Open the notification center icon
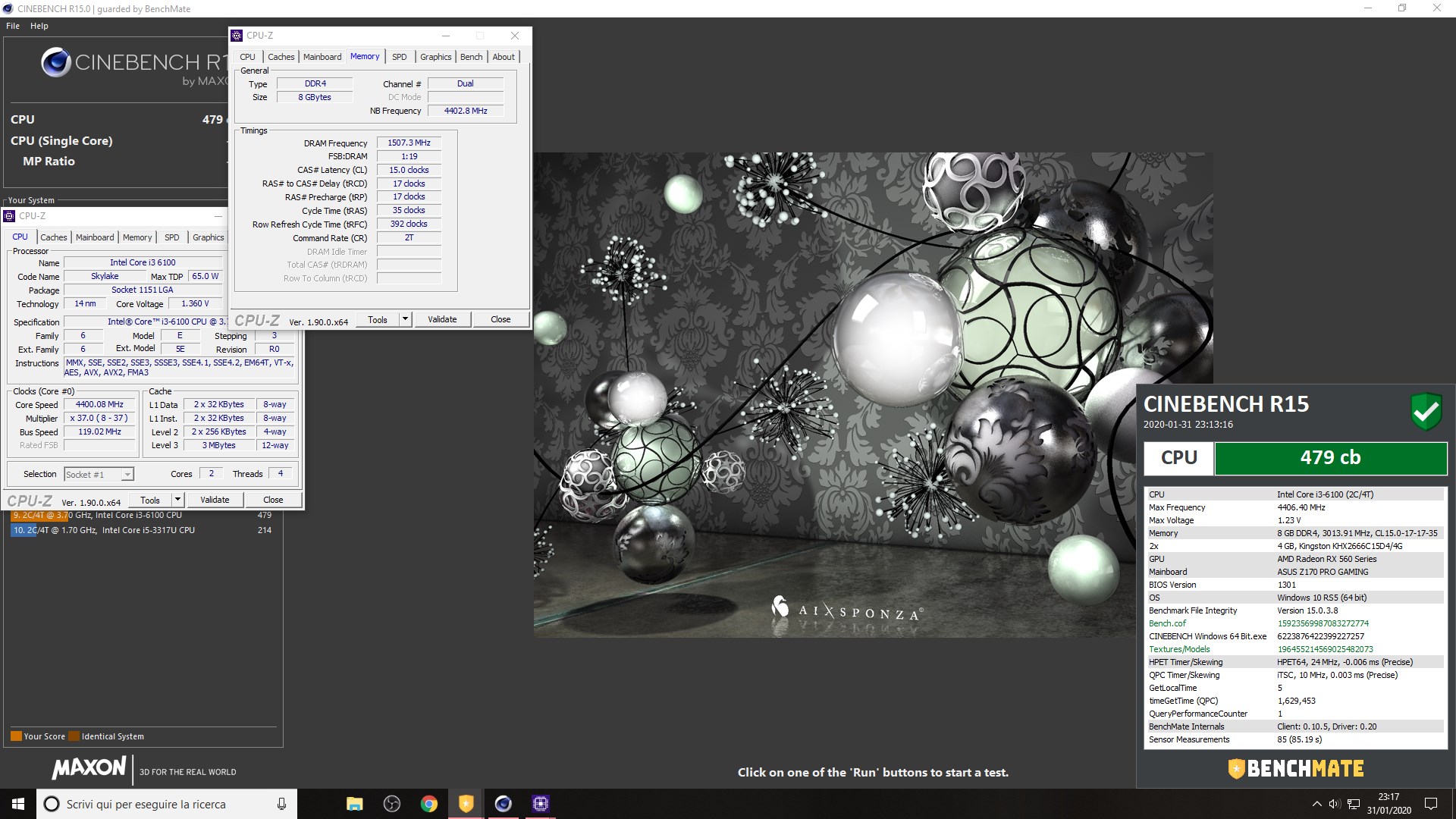The image size is (1456, 819). [1431, 804]
